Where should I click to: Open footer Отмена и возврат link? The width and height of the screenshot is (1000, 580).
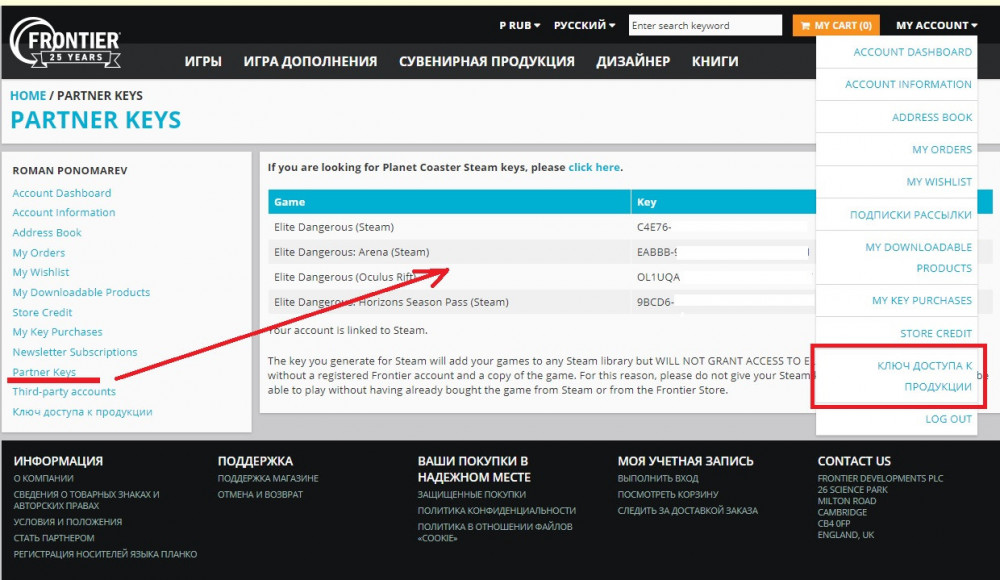click(260, 494)
